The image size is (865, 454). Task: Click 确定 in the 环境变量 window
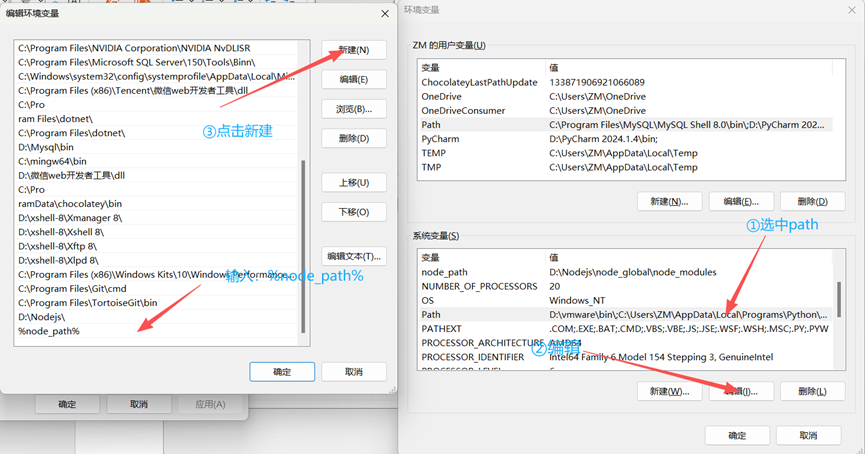pos(737,435)
